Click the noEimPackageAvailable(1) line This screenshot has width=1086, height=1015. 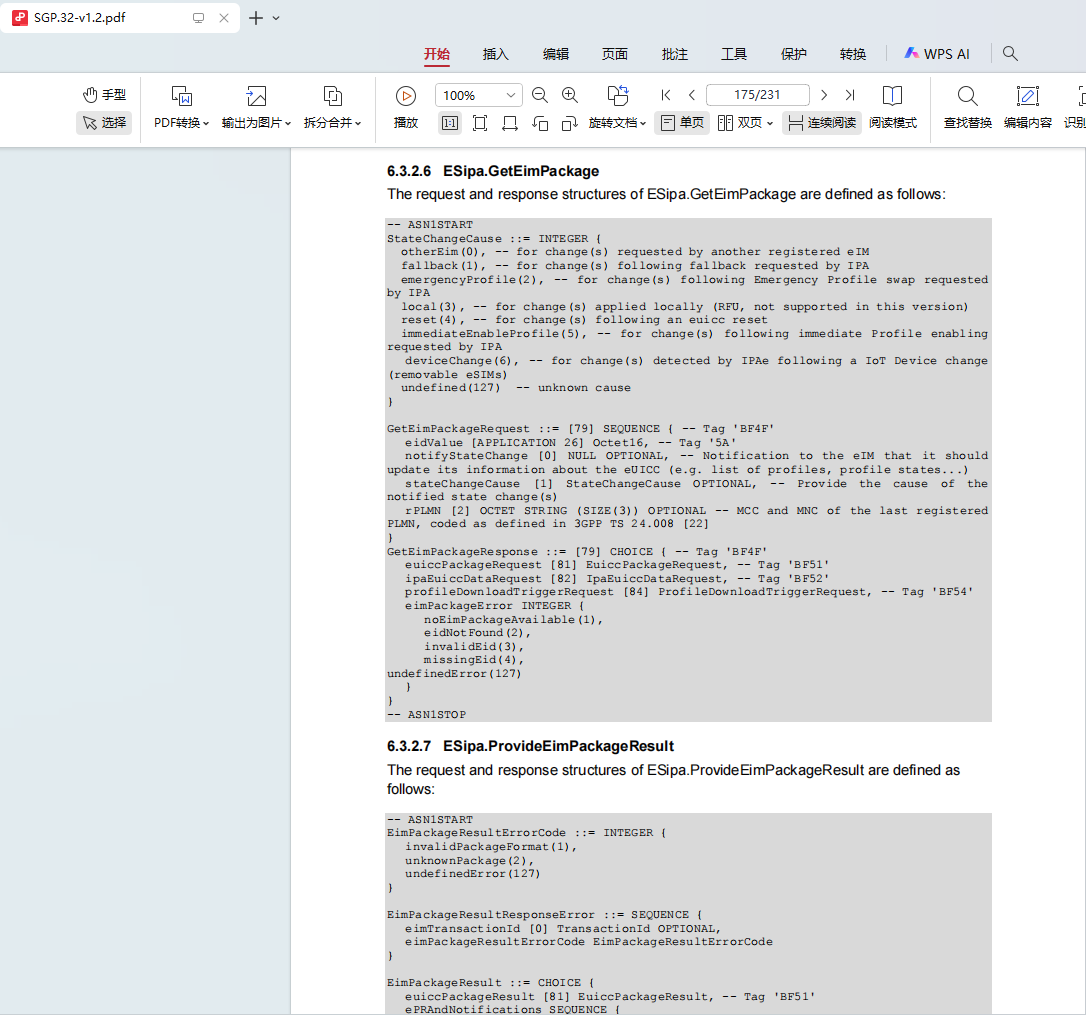[x=513, y=619]
